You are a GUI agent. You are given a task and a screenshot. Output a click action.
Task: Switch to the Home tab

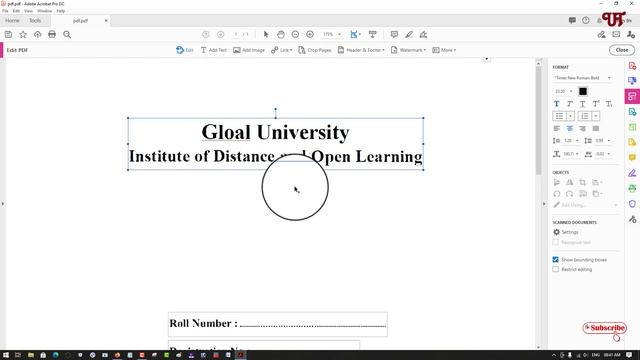tap(12, 20)
